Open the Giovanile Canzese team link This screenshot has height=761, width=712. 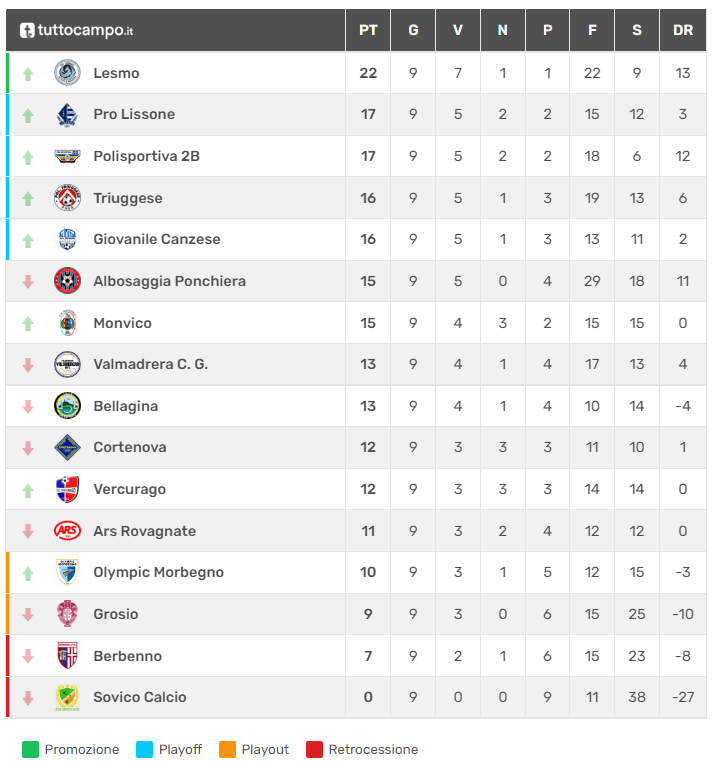point(156,240)
